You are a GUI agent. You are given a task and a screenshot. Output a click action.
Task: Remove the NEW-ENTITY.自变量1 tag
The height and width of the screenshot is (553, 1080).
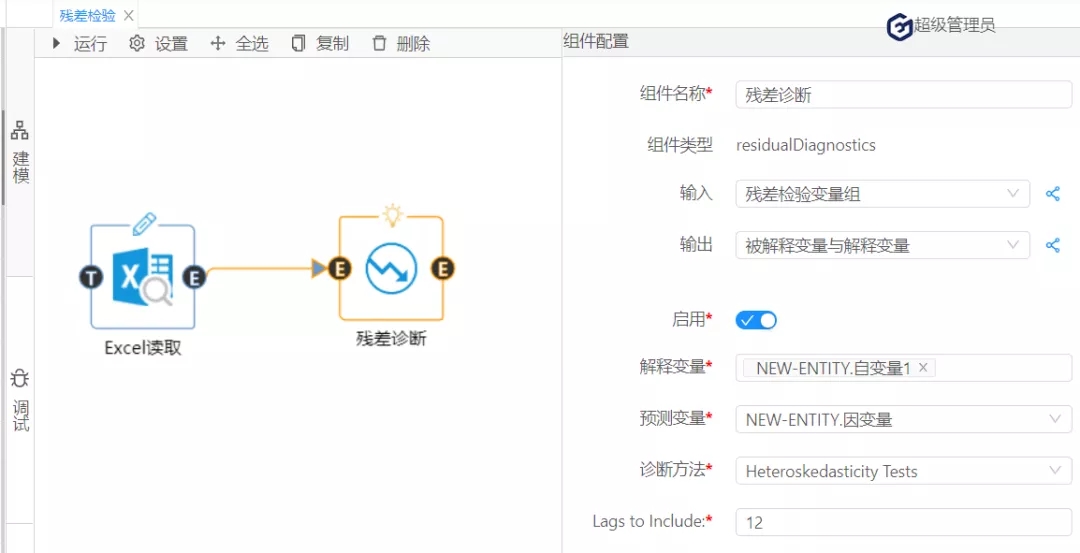point(923,368)
